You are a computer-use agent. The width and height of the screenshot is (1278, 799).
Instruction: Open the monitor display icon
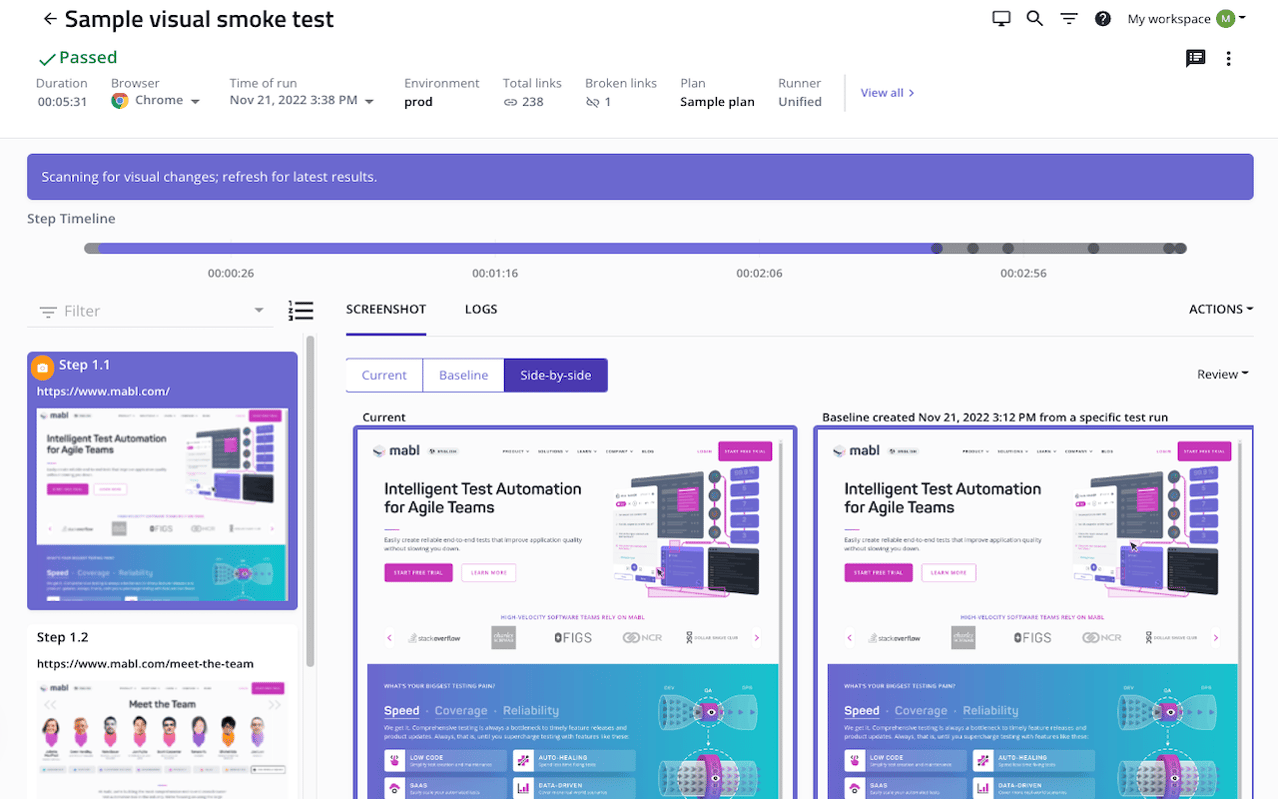pyautogui.click(x=1001, y=18)
